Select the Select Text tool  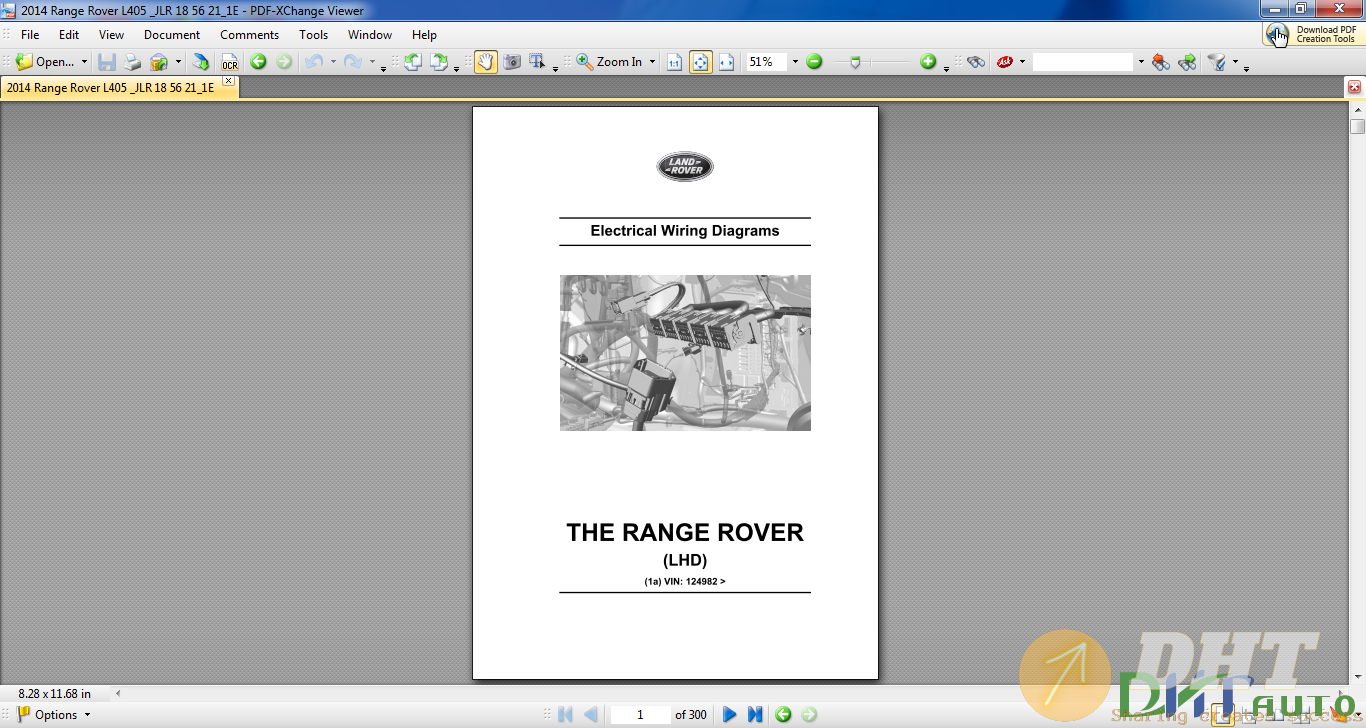point(537,62)
